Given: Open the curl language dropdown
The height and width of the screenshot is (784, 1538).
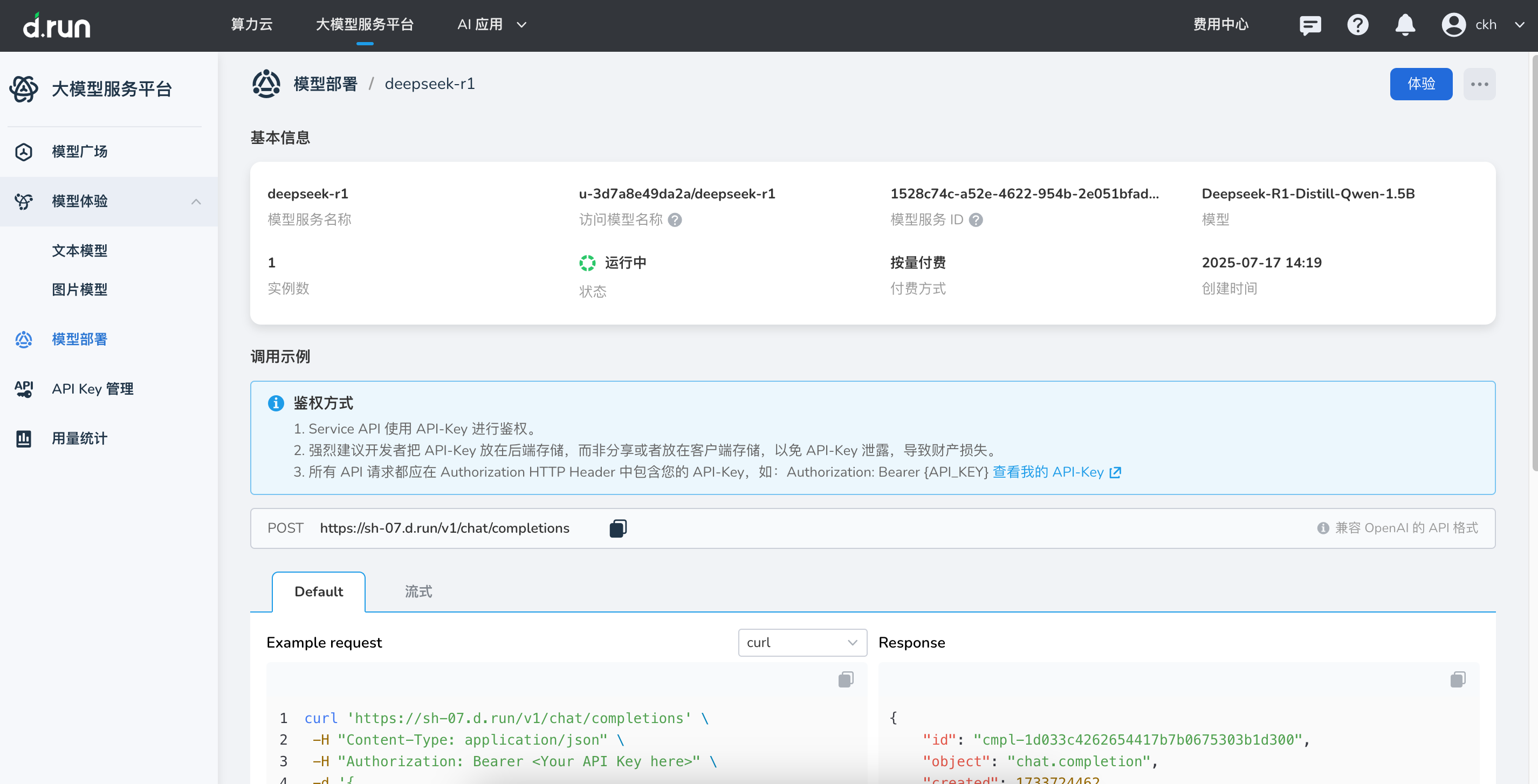Looking at the screenshot, I should coord(802,643).
